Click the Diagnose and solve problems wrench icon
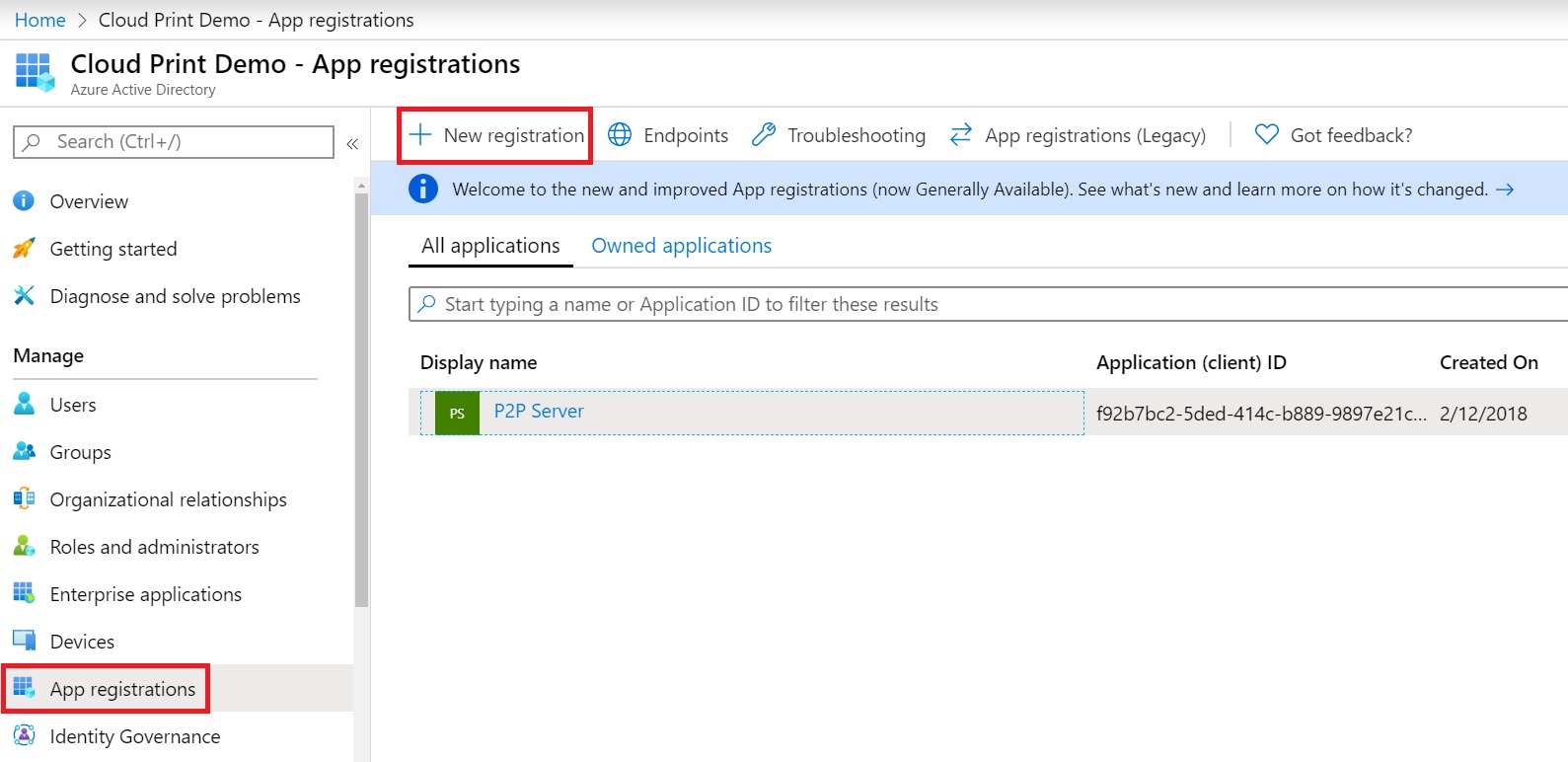Viewport: 1568px width, 762px height. 24,296
